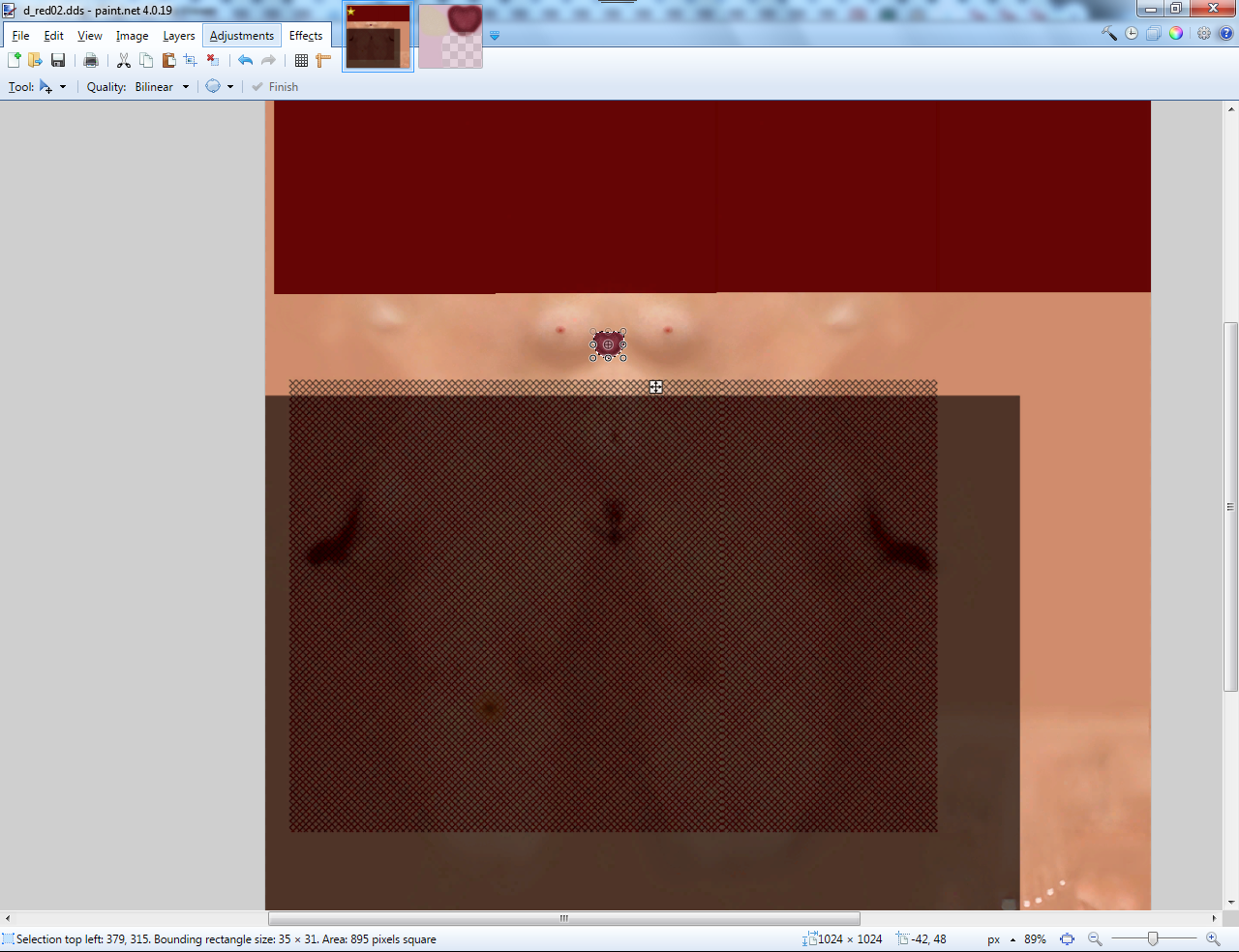This screenshot has height=952, width=1239.
Task: Toggle the pixel grid
Action: coord(301,60)
